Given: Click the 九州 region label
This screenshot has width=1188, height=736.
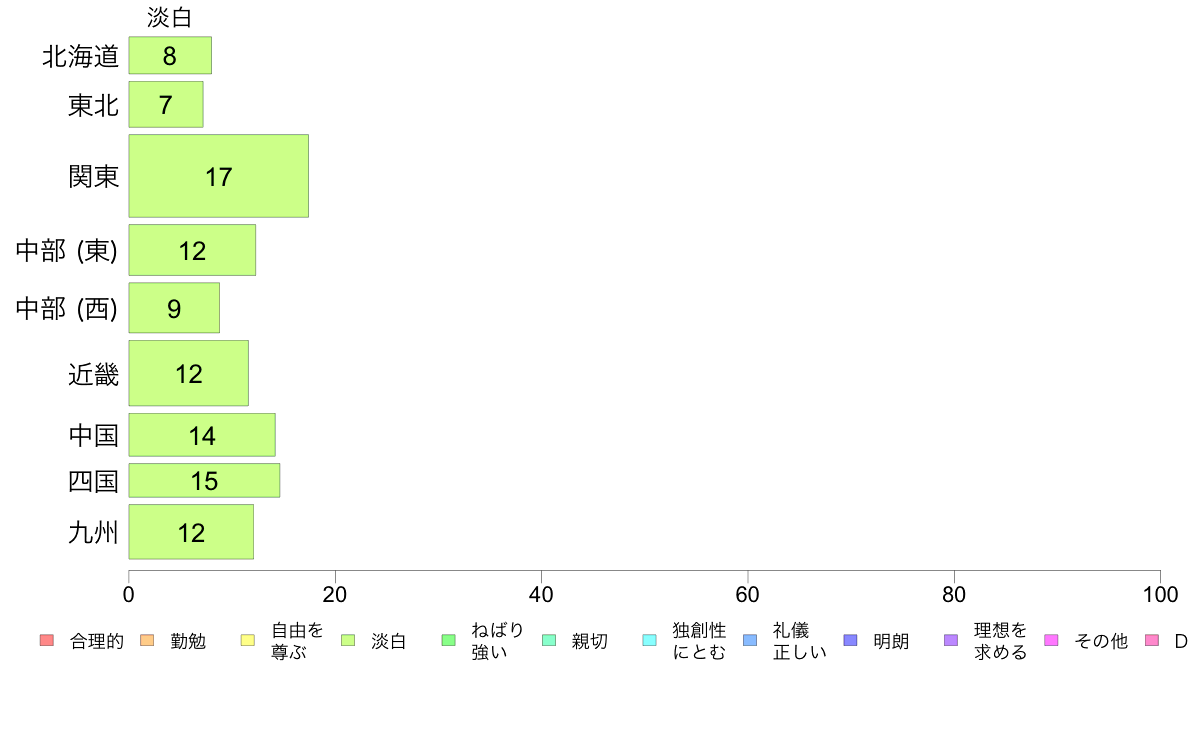Looking at the screenshot, I should (93, 533).
